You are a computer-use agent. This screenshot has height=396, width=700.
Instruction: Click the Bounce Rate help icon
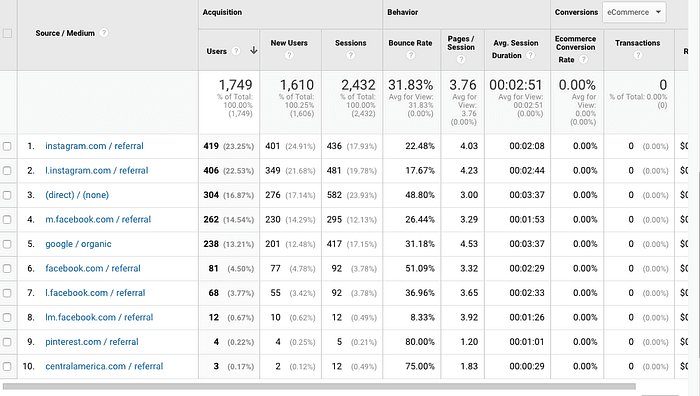click(411, 55)
